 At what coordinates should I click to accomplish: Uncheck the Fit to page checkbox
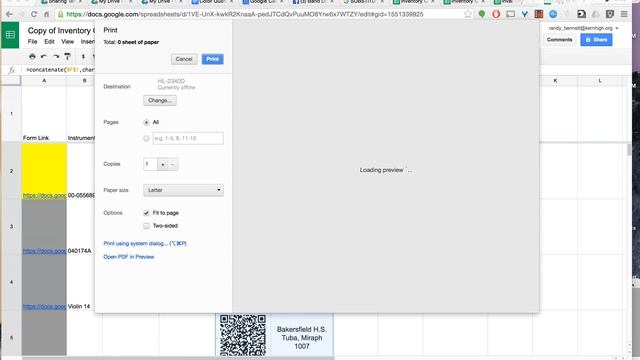pos(146,213)
